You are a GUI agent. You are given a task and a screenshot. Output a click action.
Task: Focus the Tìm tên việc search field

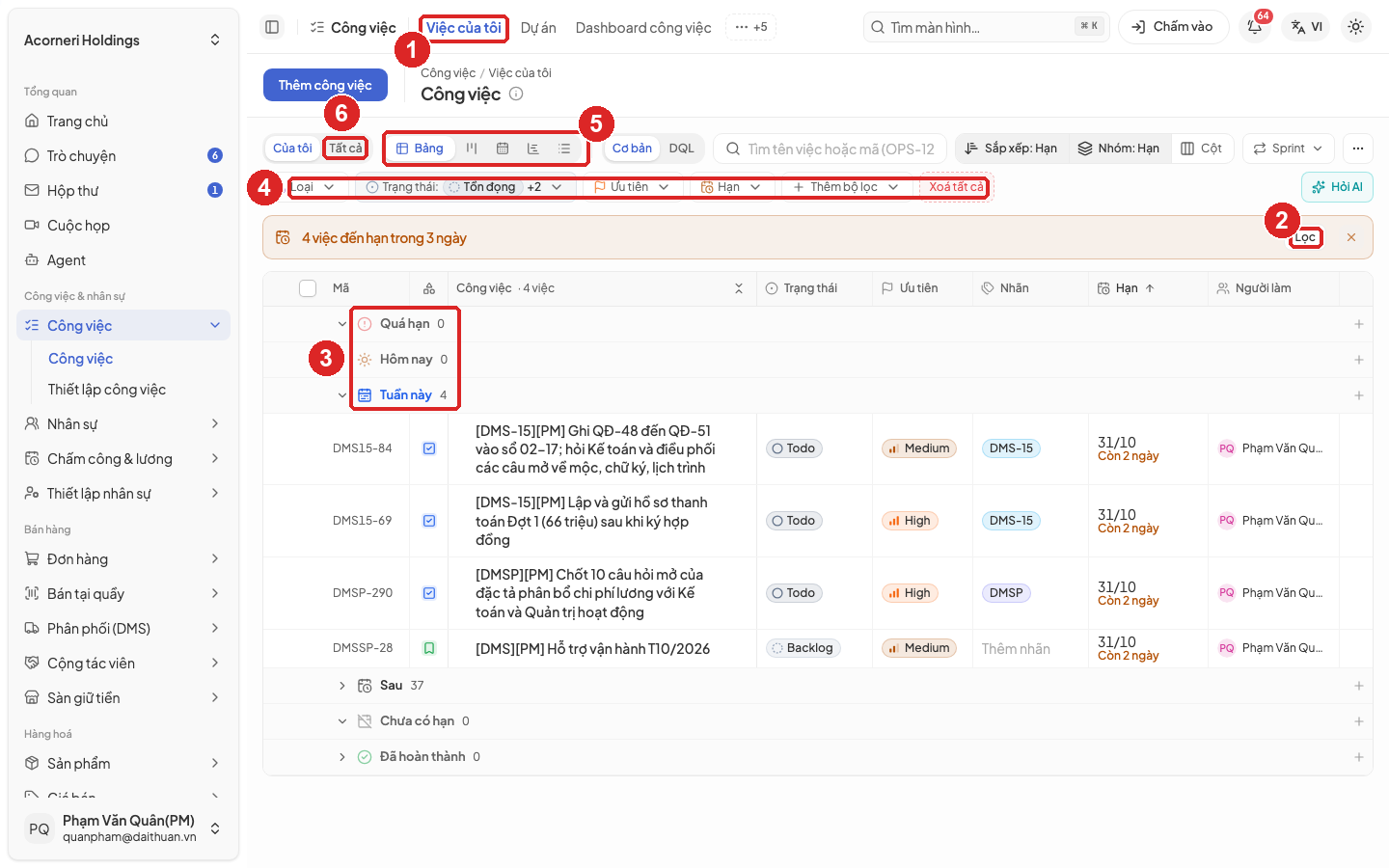click(831, 149)
